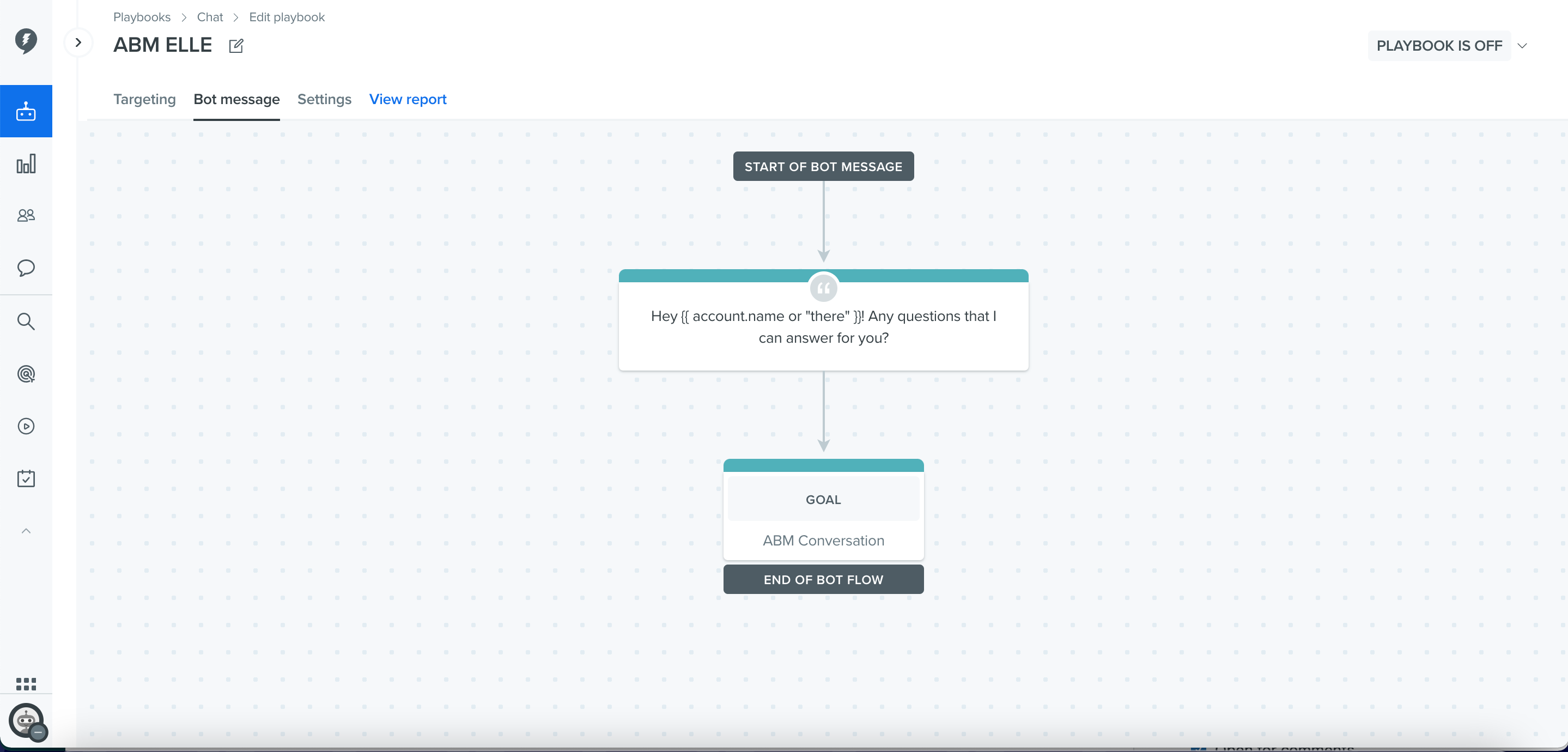
Task: Open the Reports bar chart icon
Action: pos(26,164)
